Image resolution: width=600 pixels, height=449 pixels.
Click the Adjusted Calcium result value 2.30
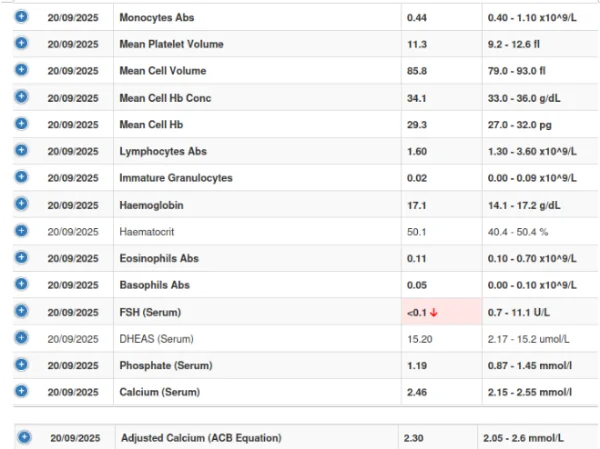[x=414, y=438]
